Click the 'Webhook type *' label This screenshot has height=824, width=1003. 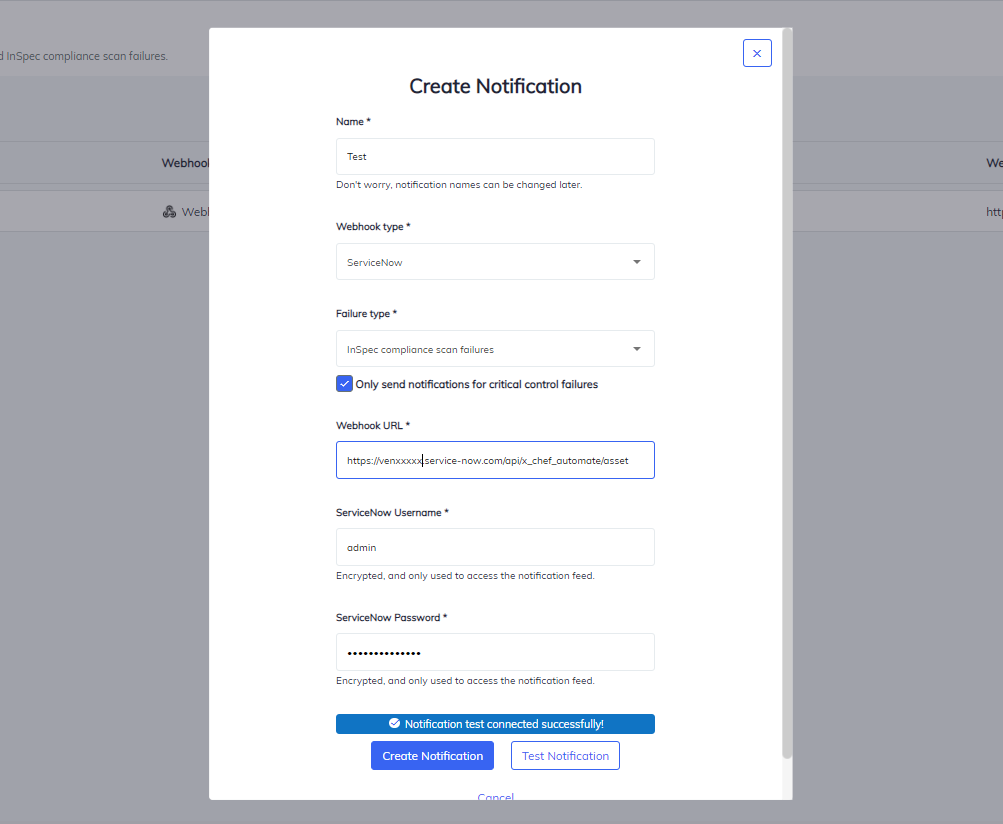pyautogui.click(x=373, y=226)
